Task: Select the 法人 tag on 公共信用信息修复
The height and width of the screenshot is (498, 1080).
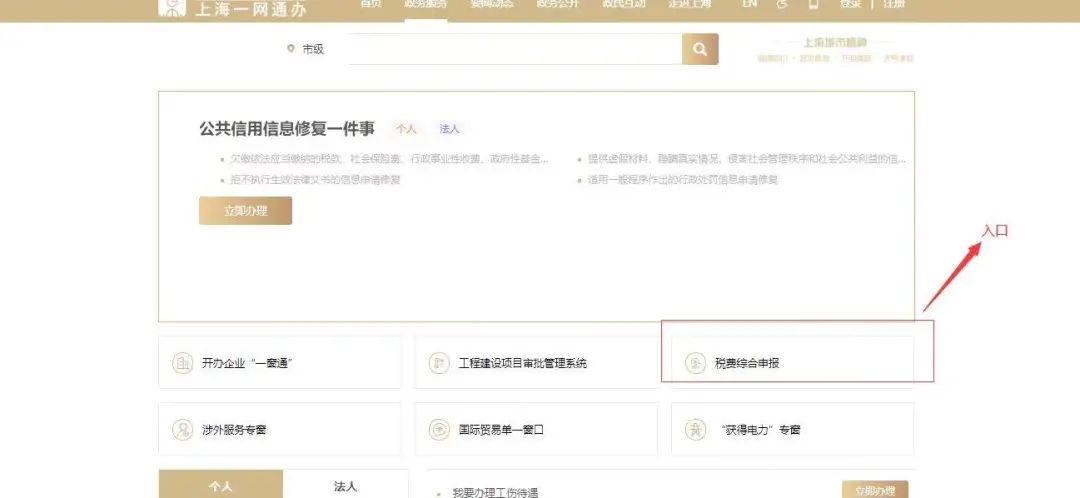Action: 449,129
